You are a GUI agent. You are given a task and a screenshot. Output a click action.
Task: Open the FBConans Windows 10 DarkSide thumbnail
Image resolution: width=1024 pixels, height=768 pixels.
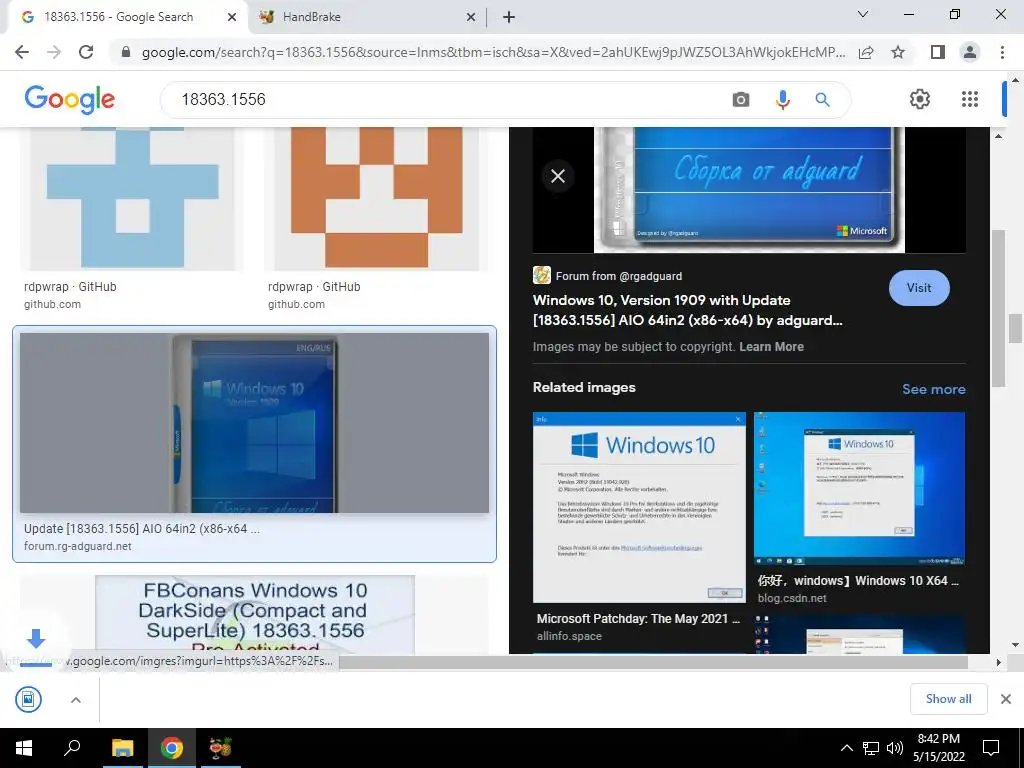click(255, 615)
